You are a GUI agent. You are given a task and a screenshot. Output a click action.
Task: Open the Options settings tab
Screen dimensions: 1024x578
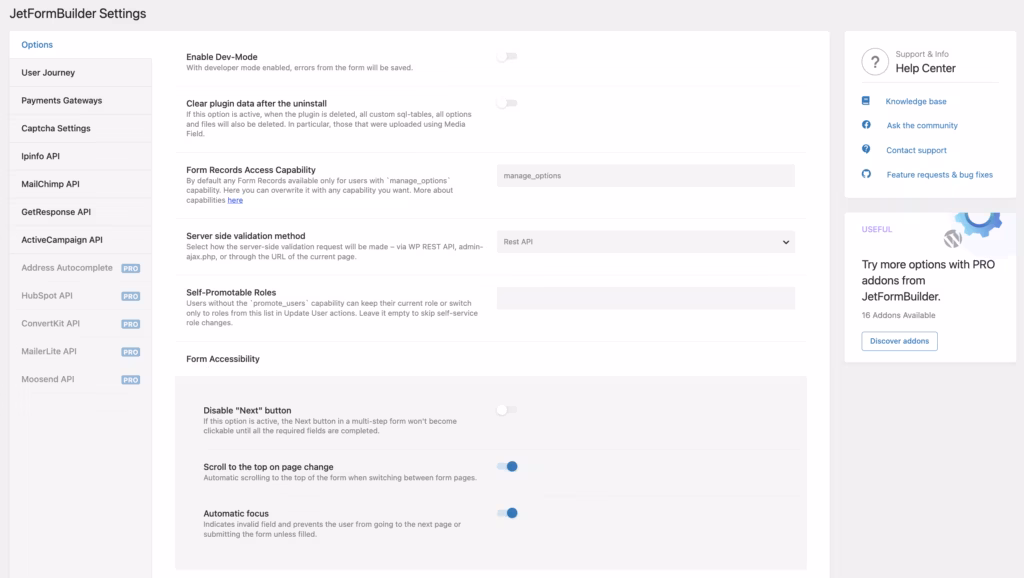[x=80, y=44]
